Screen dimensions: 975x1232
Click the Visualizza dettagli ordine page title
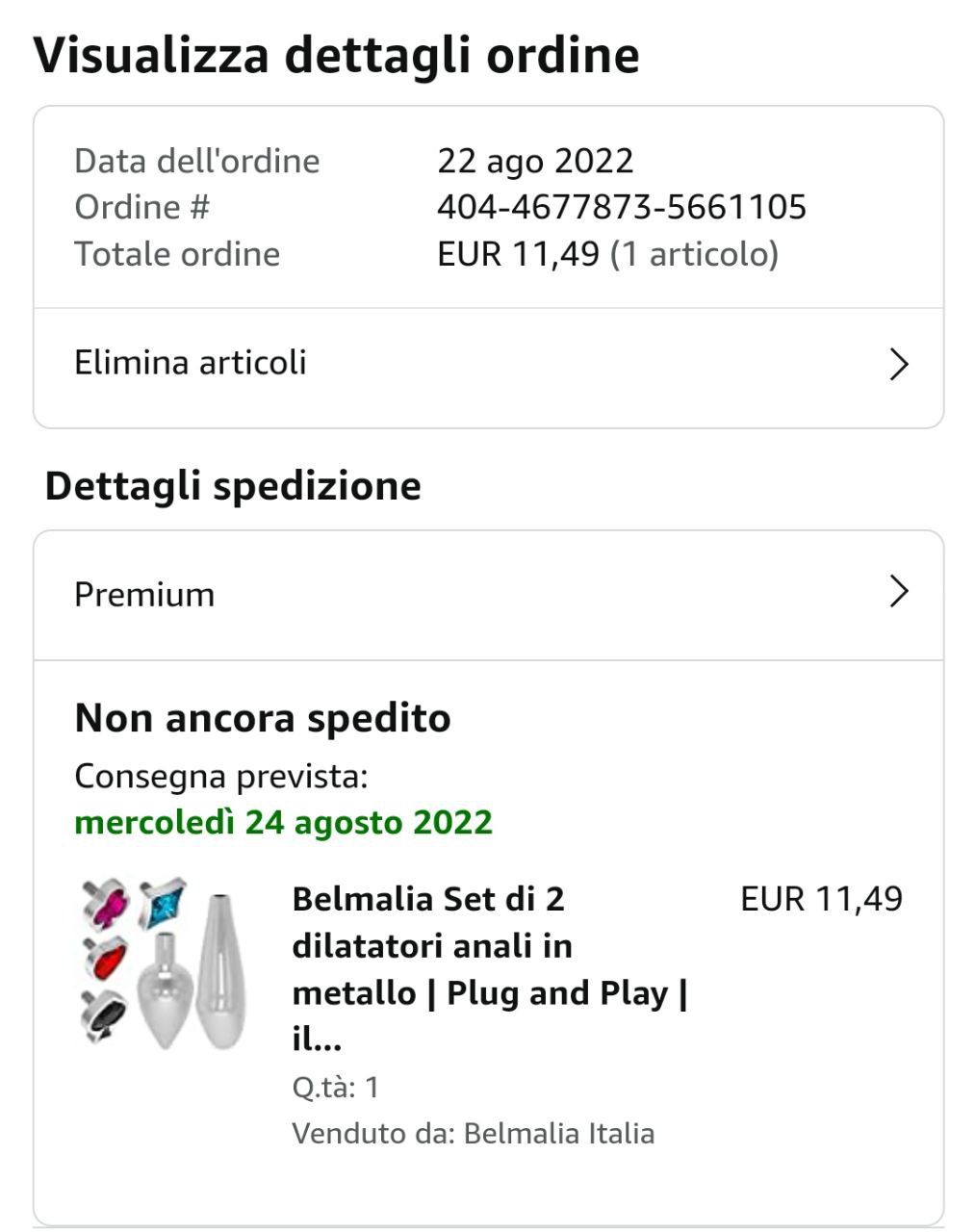337,55
